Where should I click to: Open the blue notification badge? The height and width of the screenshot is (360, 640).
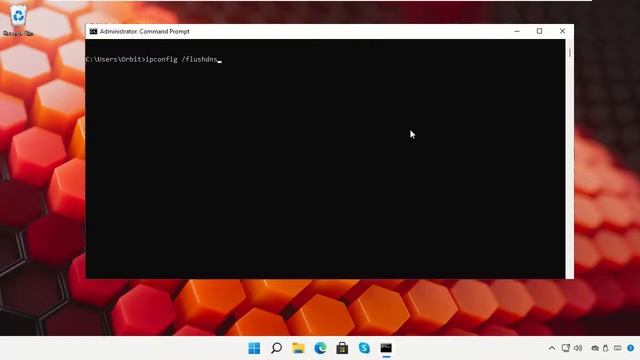point(631,348)
